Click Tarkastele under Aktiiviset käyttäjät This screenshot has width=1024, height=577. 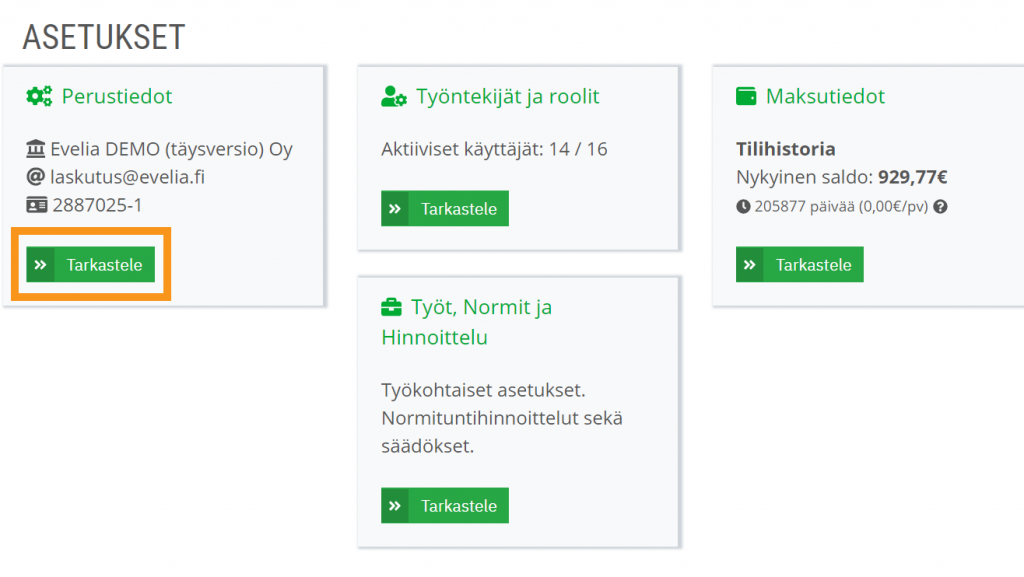point(445,208)
